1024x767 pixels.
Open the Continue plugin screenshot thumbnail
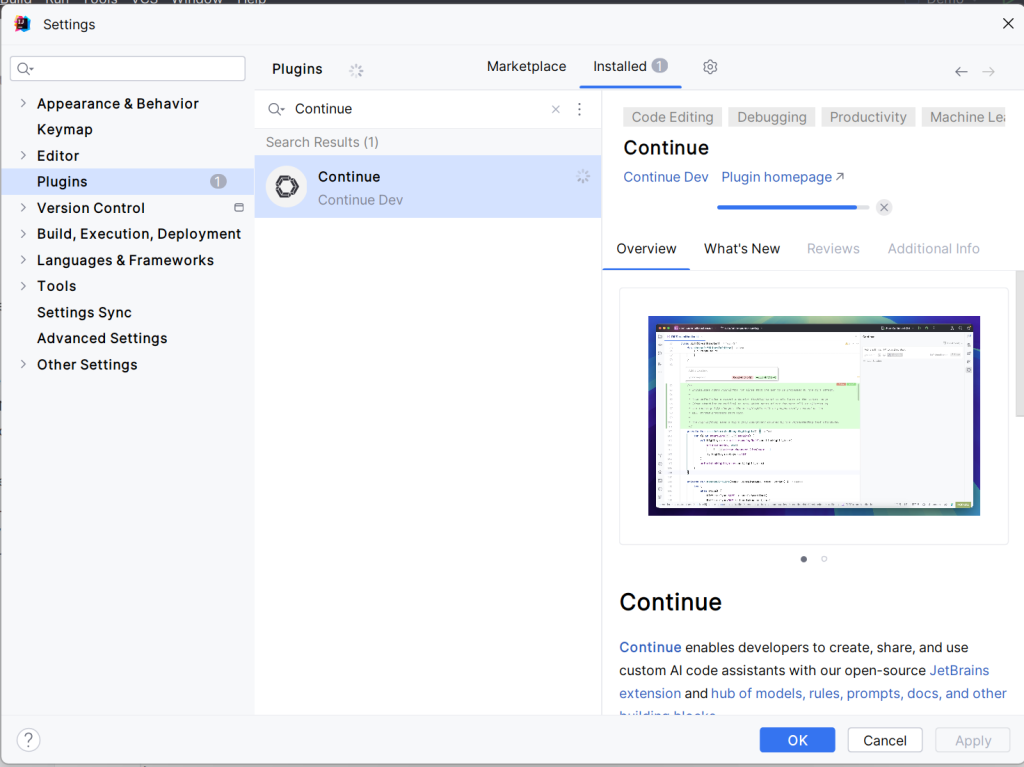click(x=813, y=415)
